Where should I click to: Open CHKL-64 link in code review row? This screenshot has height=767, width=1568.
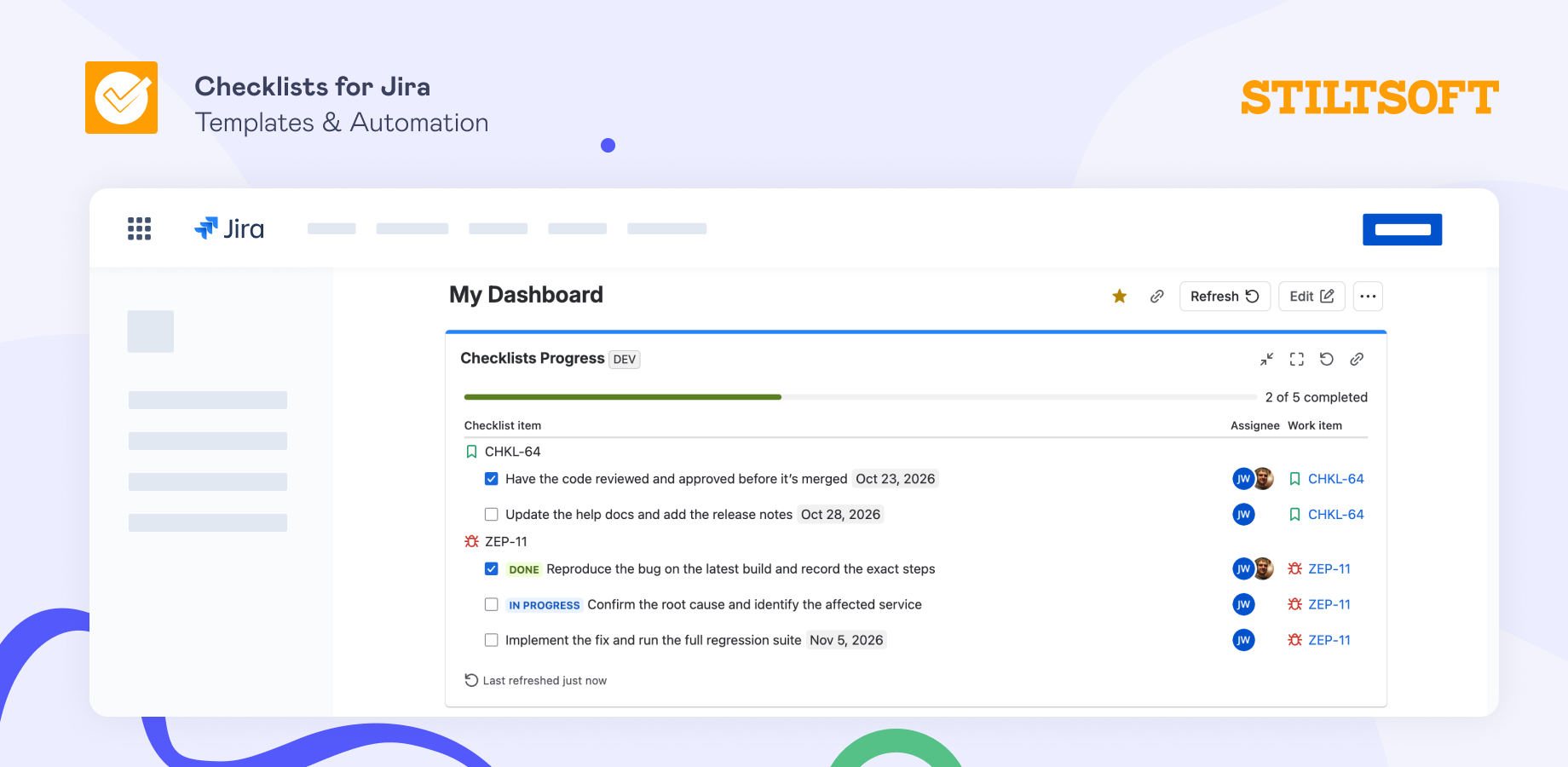point(1335,479)
